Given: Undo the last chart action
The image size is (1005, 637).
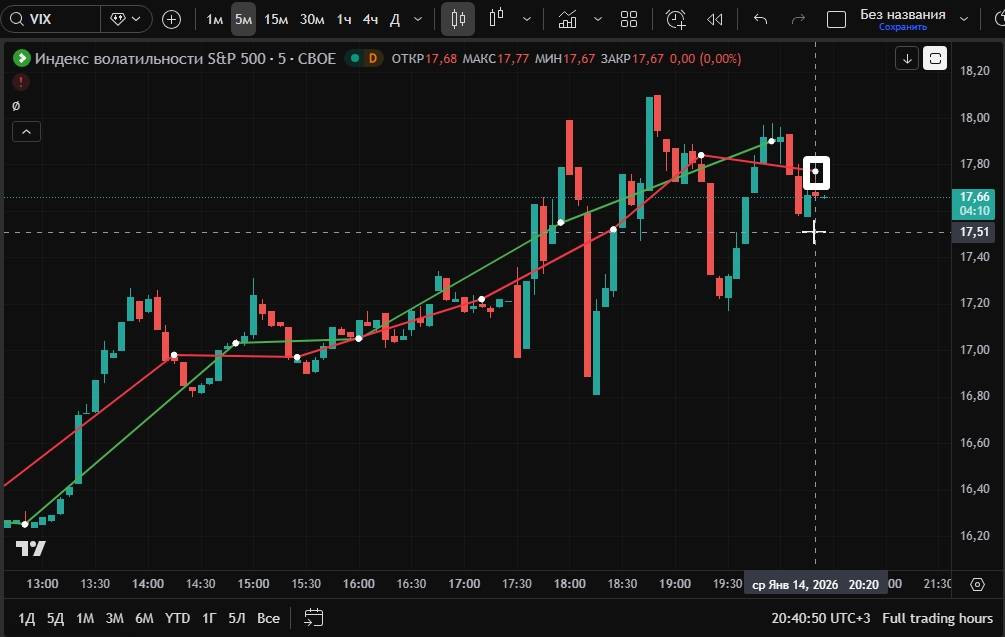Looking at the screenshot, I should click(760, 19).
